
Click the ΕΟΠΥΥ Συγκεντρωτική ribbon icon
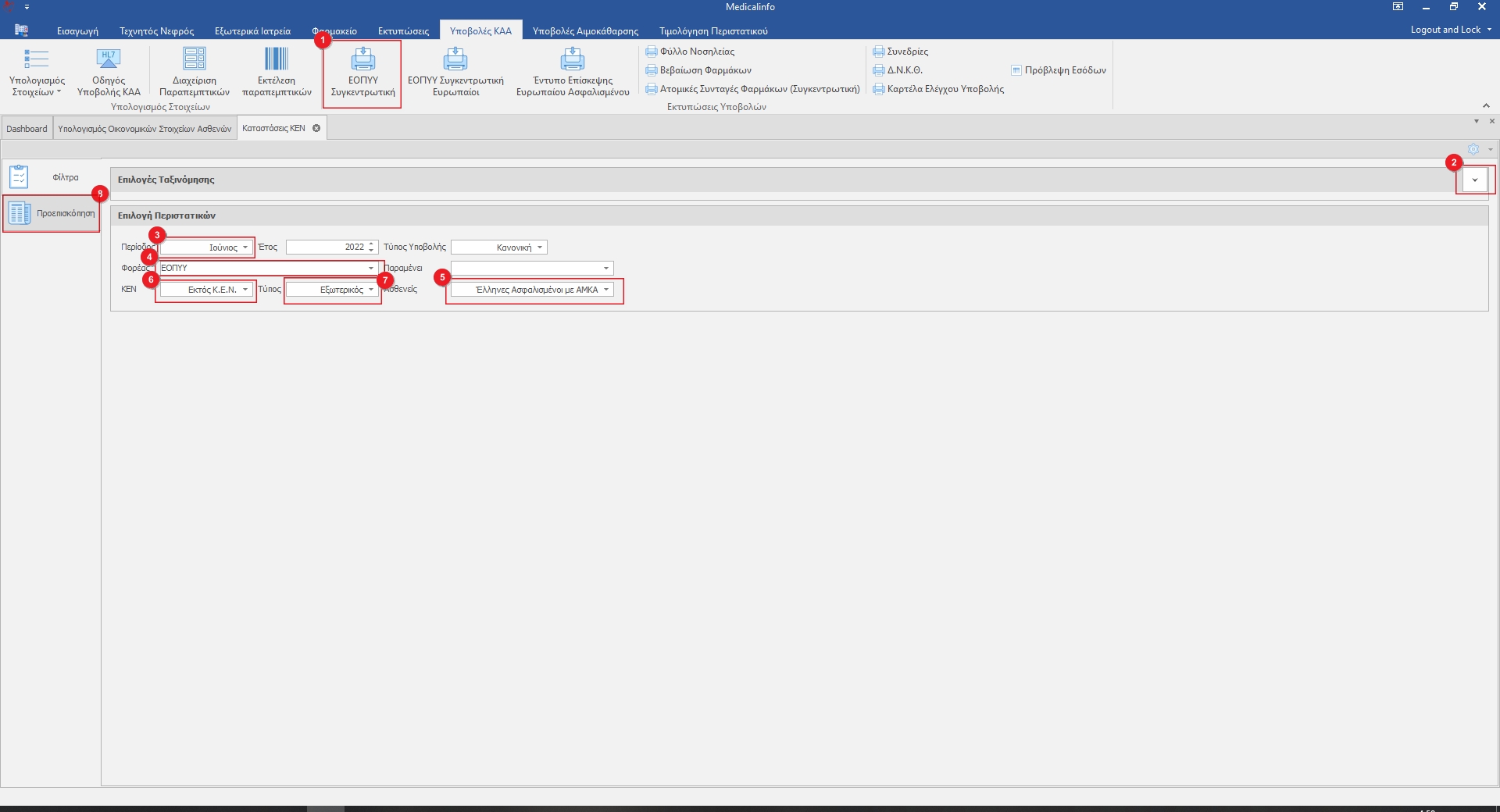coord(362,60)
